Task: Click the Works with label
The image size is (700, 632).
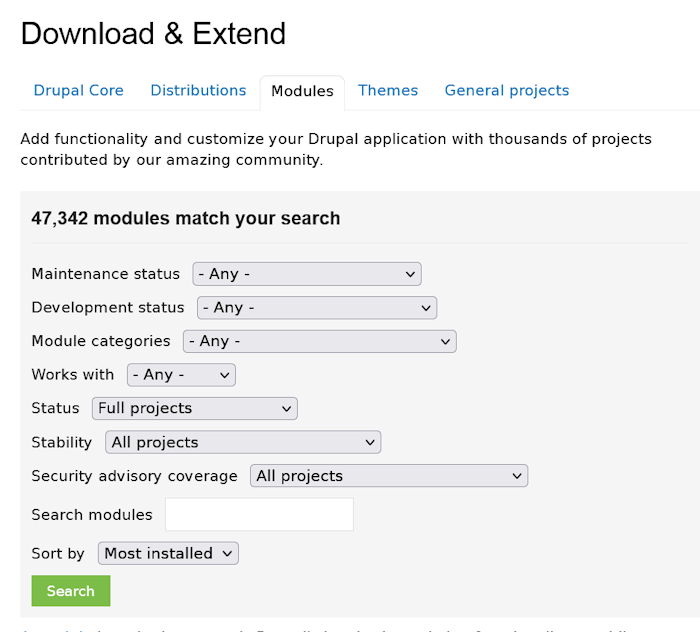Action: [x=73, y=375]
